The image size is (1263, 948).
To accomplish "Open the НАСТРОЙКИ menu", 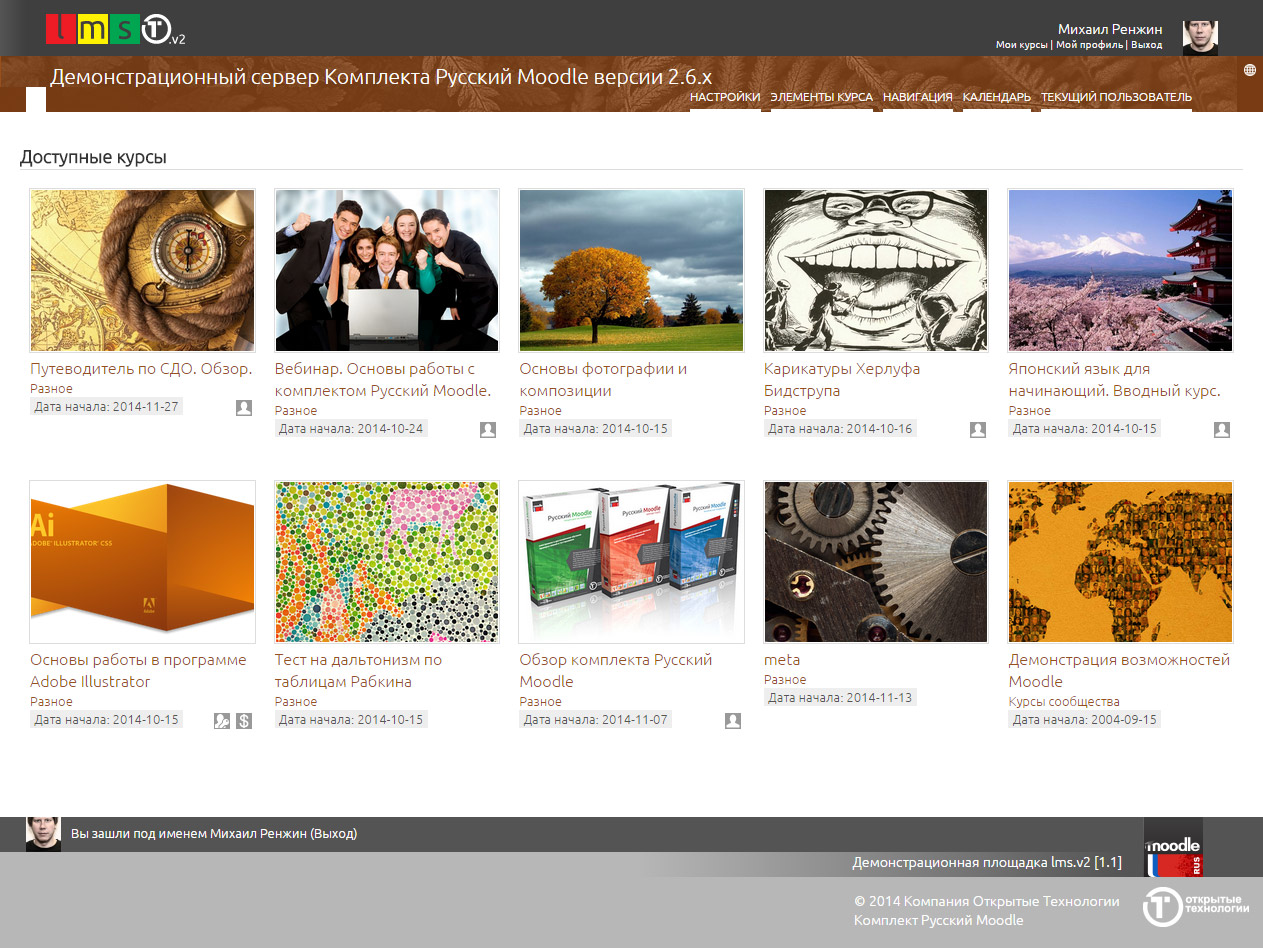I will click(x=725, y=97).
